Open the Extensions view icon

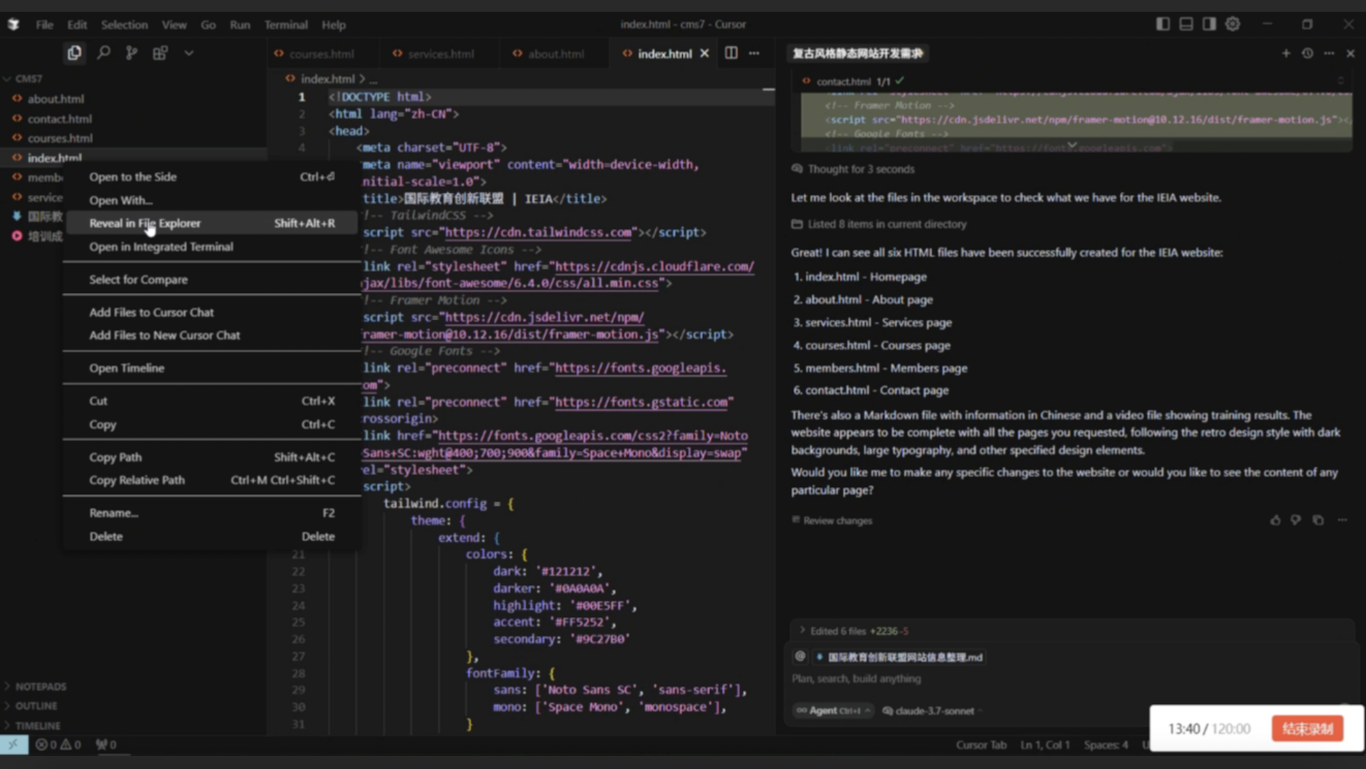point(160,53)
